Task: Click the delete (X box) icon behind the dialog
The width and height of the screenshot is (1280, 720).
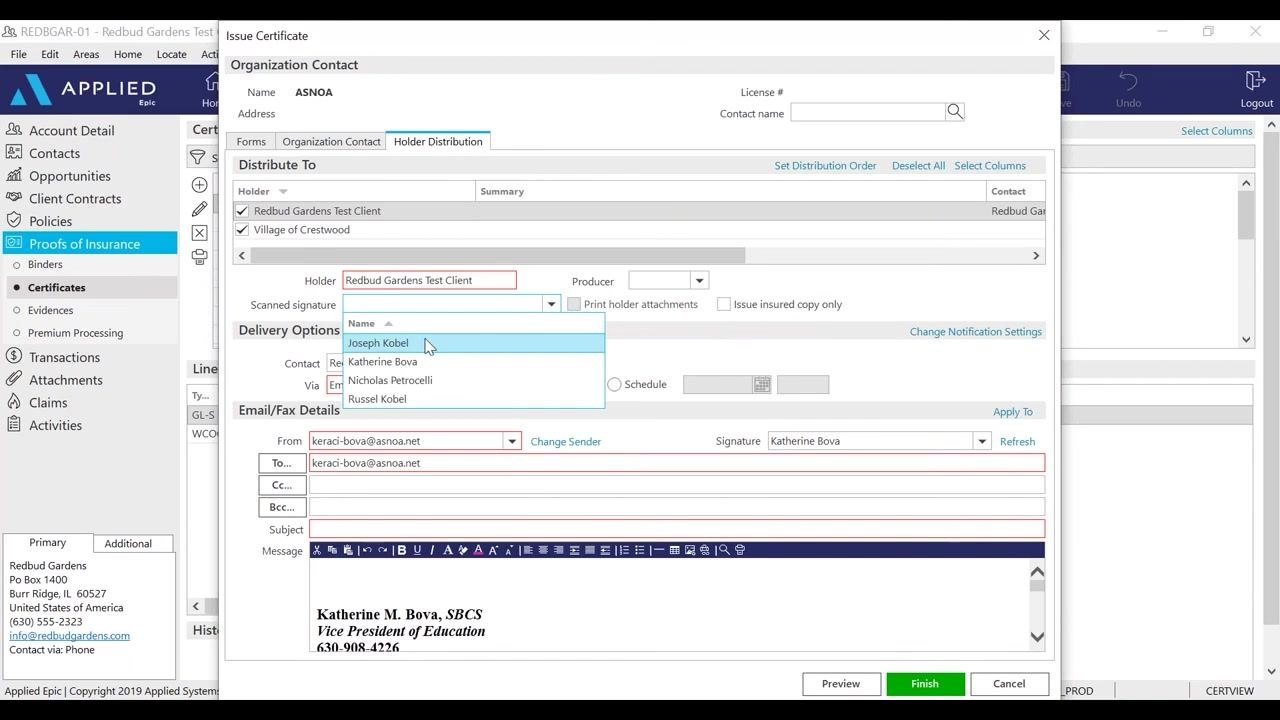Action: tap(200, 233)
